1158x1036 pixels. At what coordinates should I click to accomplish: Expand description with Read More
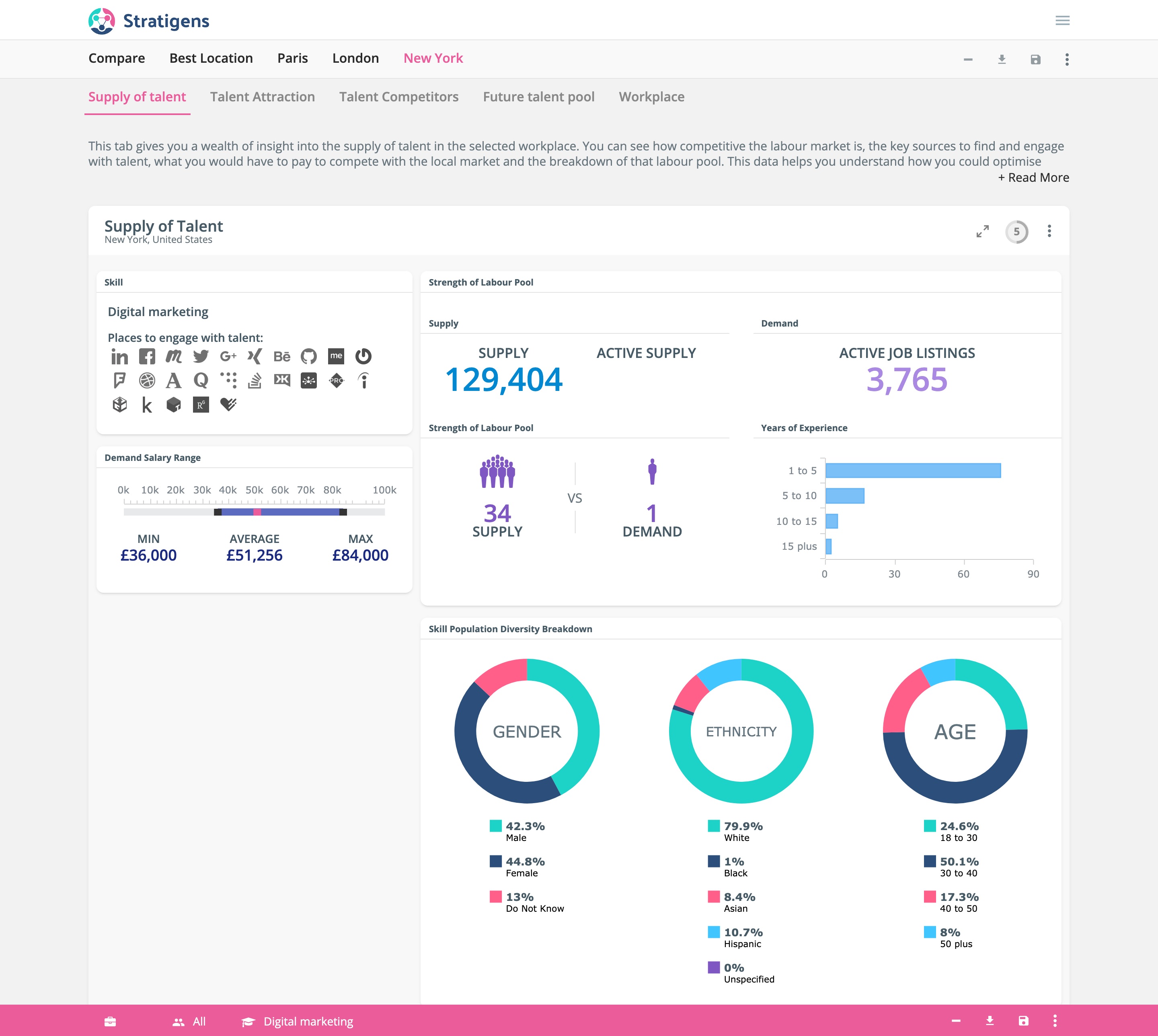click(x=1033, y=178)
